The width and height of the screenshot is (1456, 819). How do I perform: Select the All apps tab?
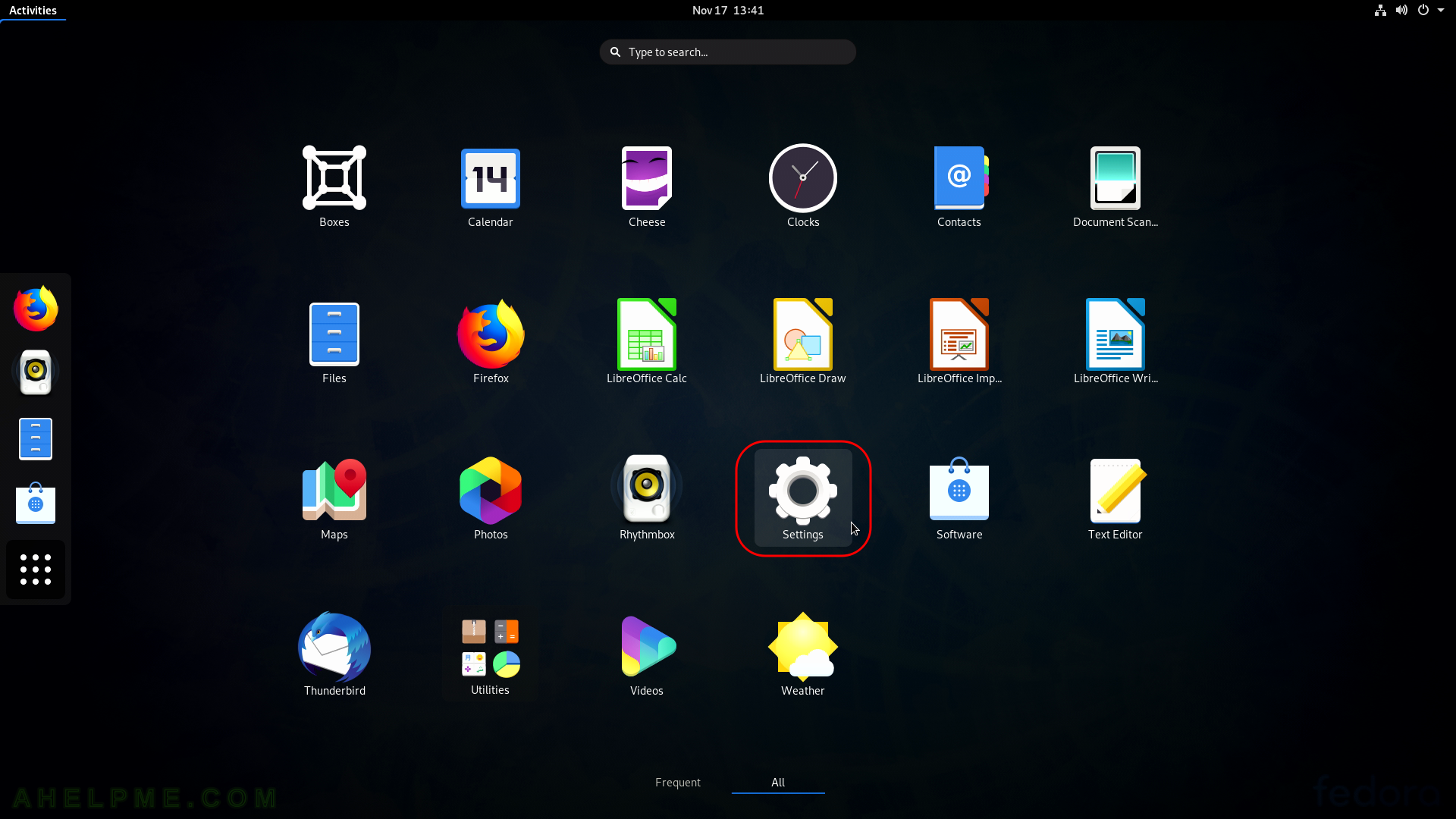778,783
